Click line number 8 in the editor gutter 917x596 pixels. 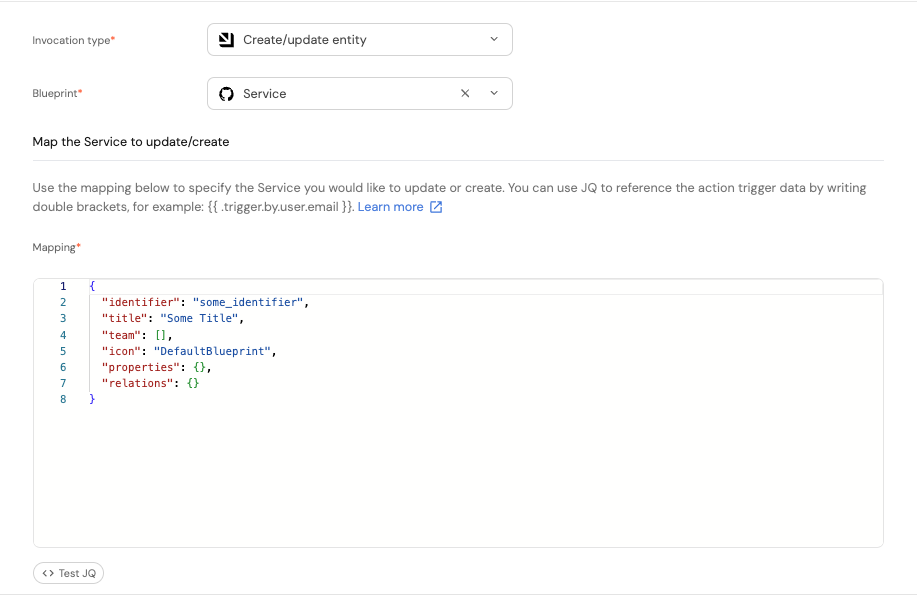click(63, 399)
